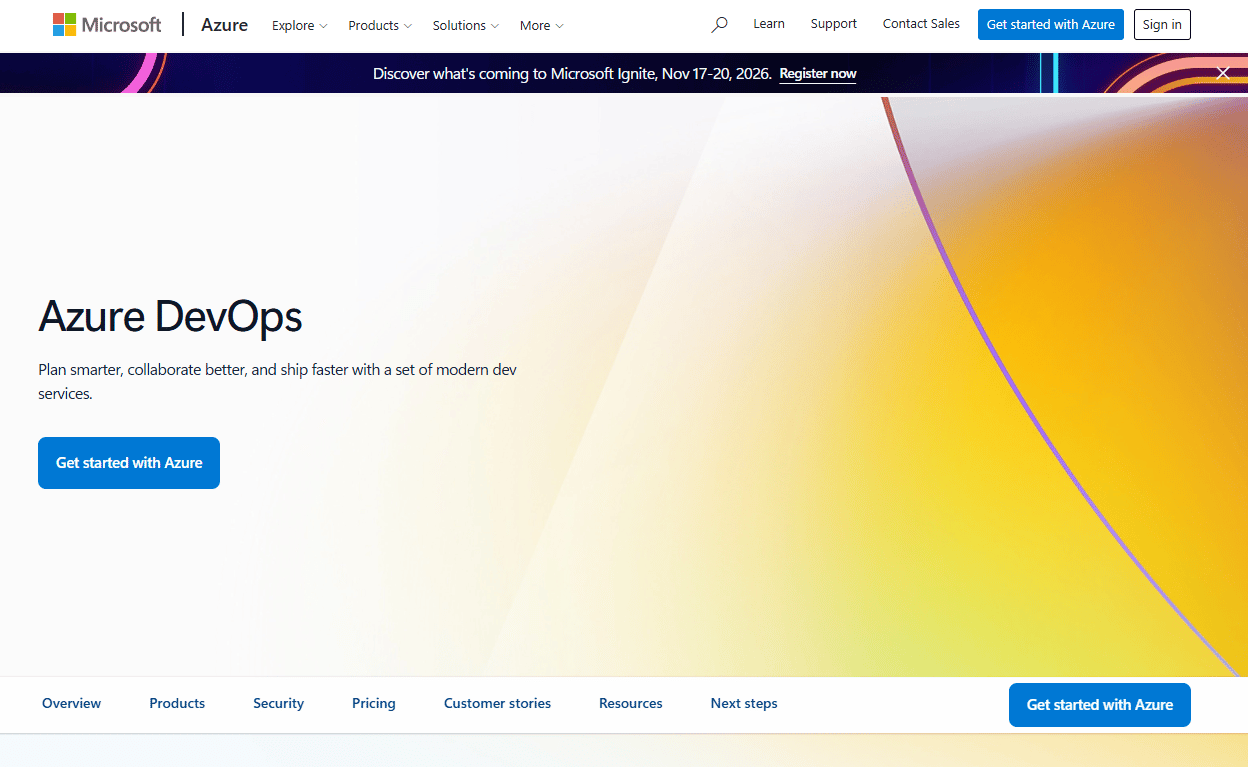
Task: Click the Microsoft logo
Action: click(x=107, y=25)
